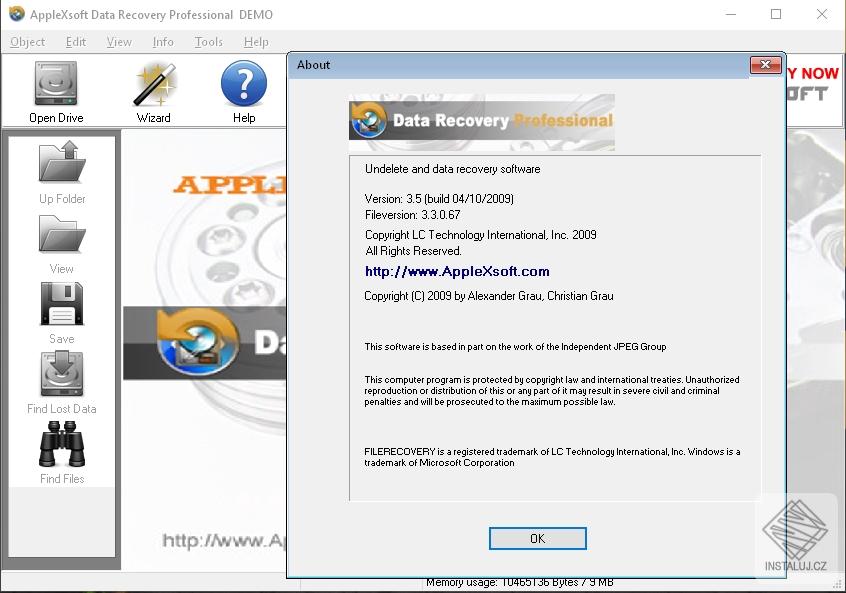Viewport: 846px width, 593px height.
Task: Open the Info menu
Action: tap(163, 42)
